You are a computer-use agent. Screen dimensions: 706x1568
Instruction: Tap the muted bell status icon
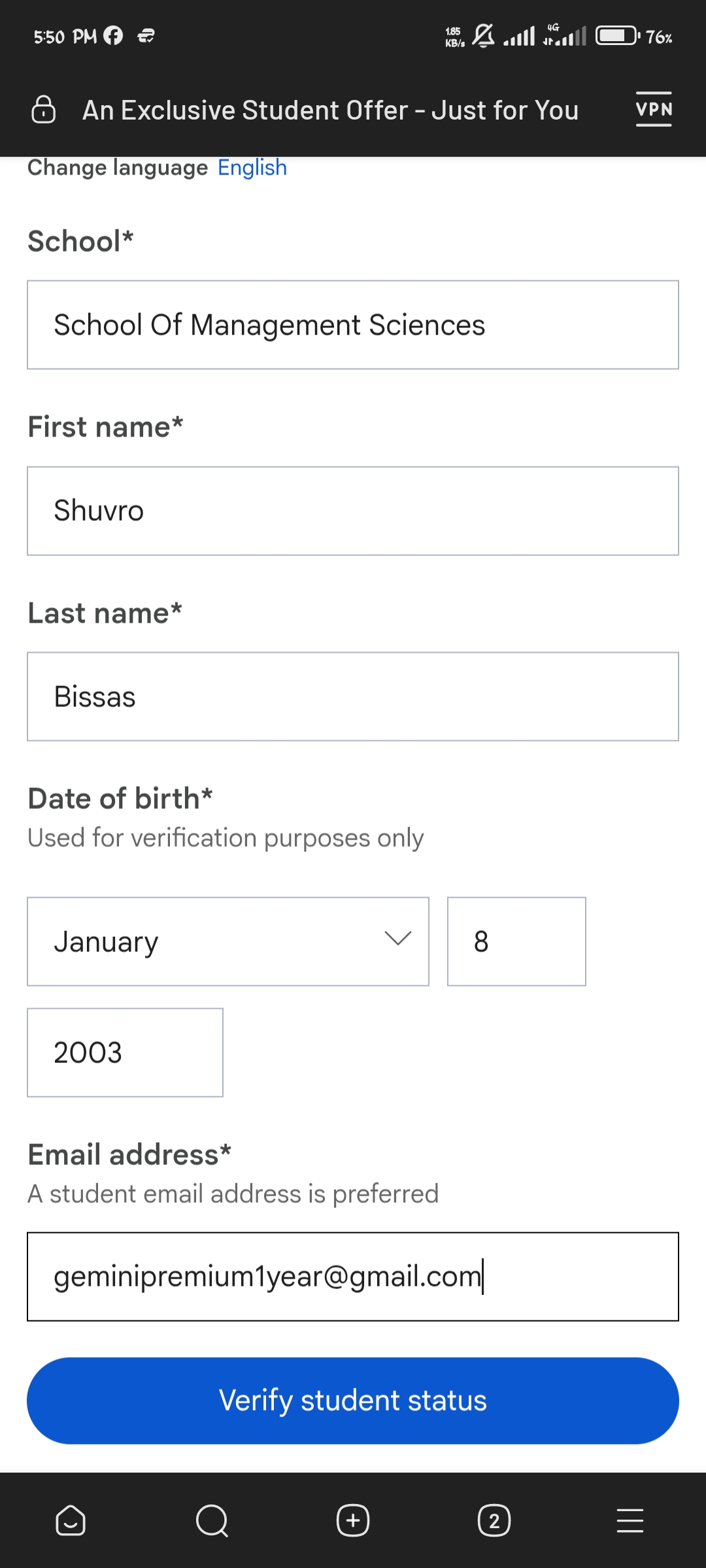click(x=483, y=36)
